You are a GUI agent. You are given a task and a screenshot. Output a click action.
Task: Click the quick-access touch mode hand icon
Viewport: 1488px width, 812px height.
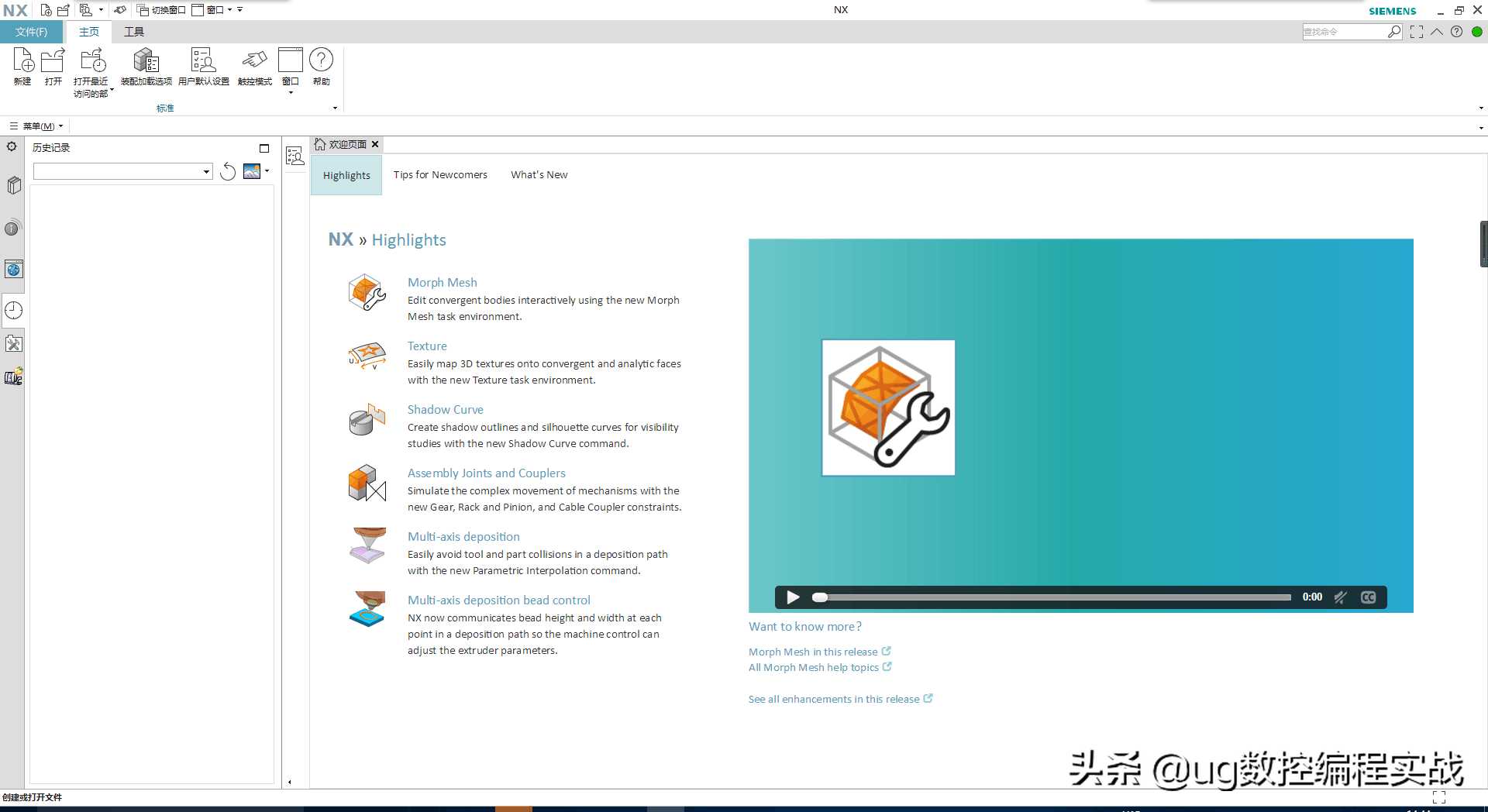[119, 10]
